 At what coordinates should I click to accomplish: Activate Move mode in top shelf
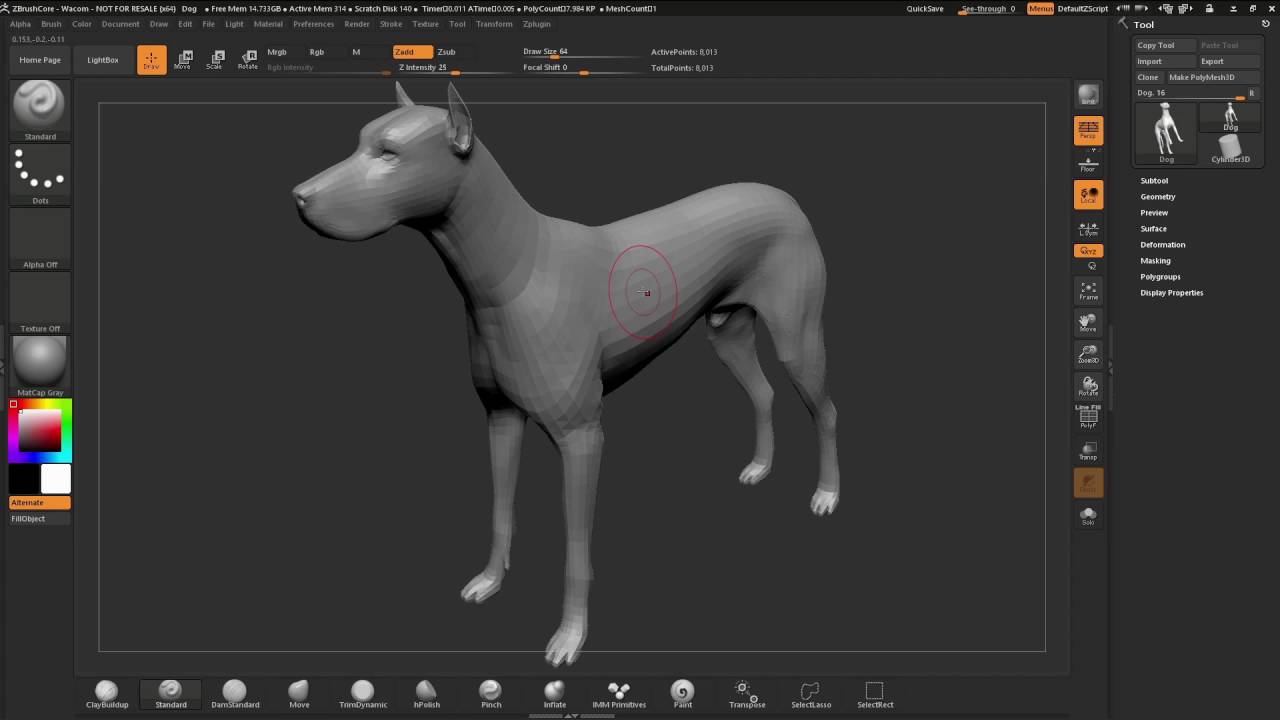coord(183,60)
